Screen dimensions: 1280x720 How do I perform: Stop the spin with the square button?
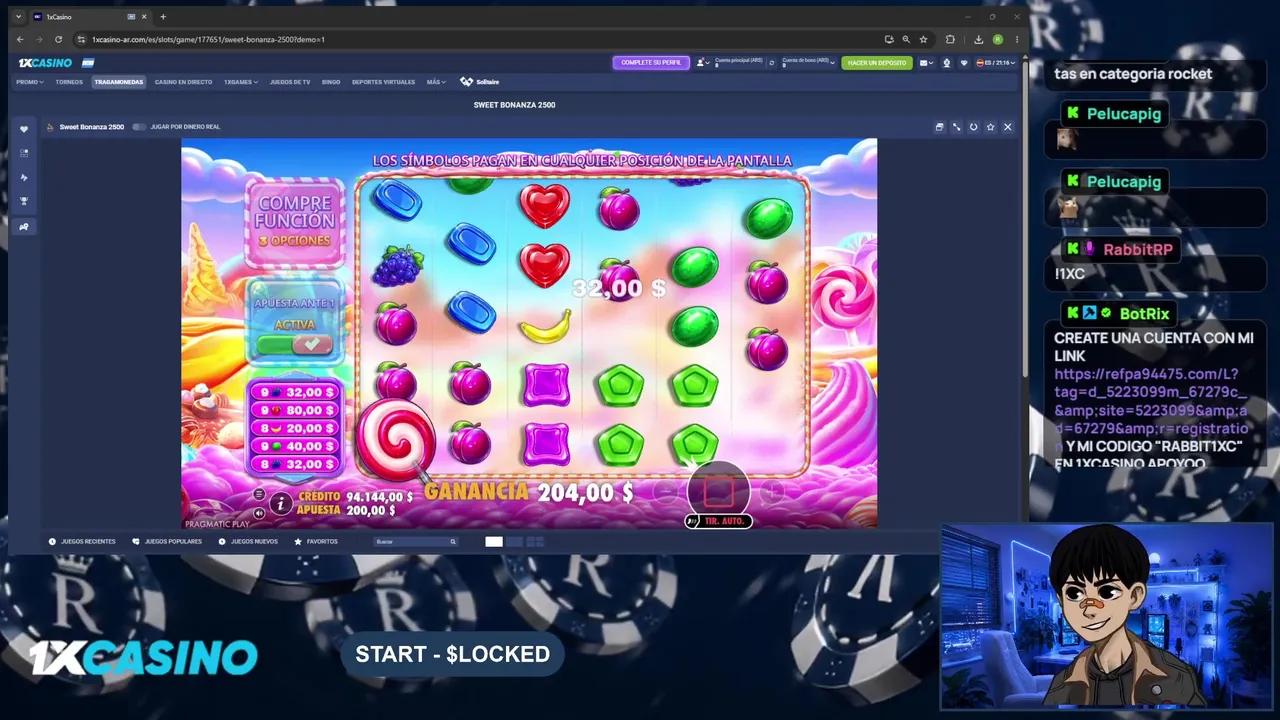click(719, 490)
